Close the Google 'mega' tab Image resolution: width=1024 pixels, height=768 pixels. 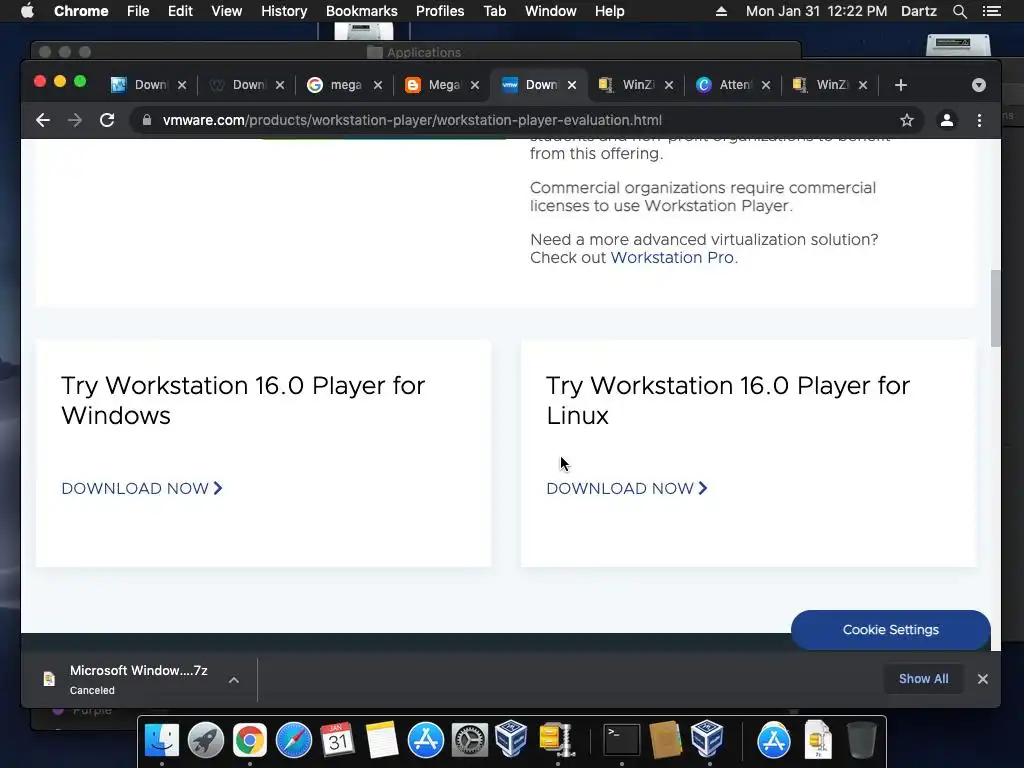pos(377,85)
